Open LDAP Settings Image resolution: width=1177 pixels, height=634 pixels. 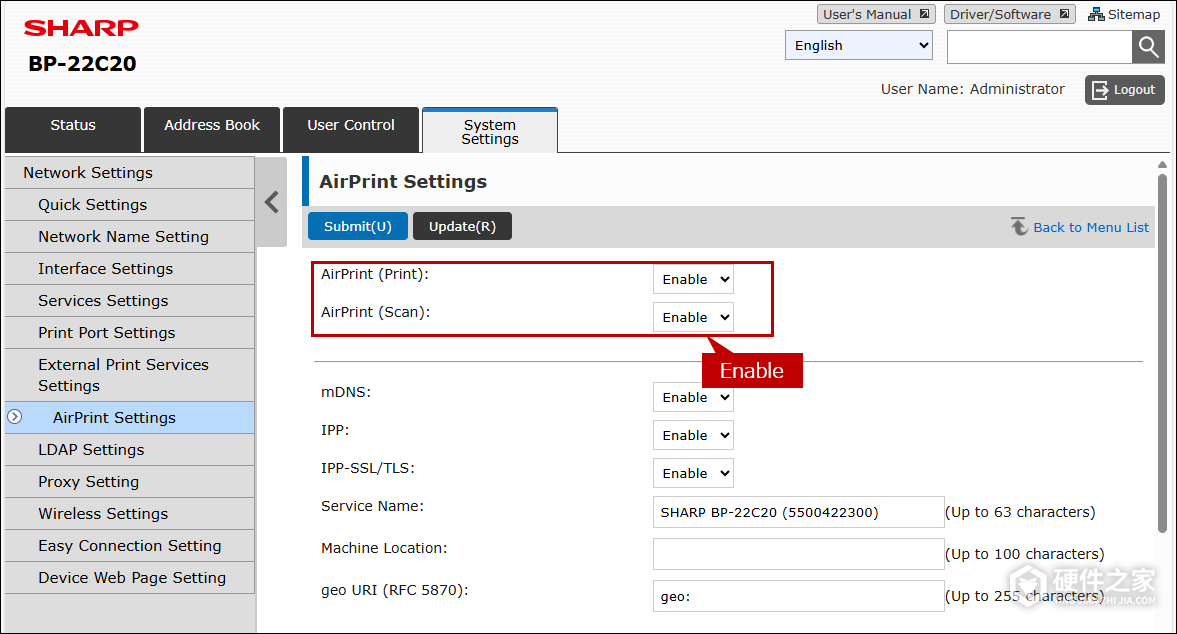pyautogui.click(x=129, y=449)
